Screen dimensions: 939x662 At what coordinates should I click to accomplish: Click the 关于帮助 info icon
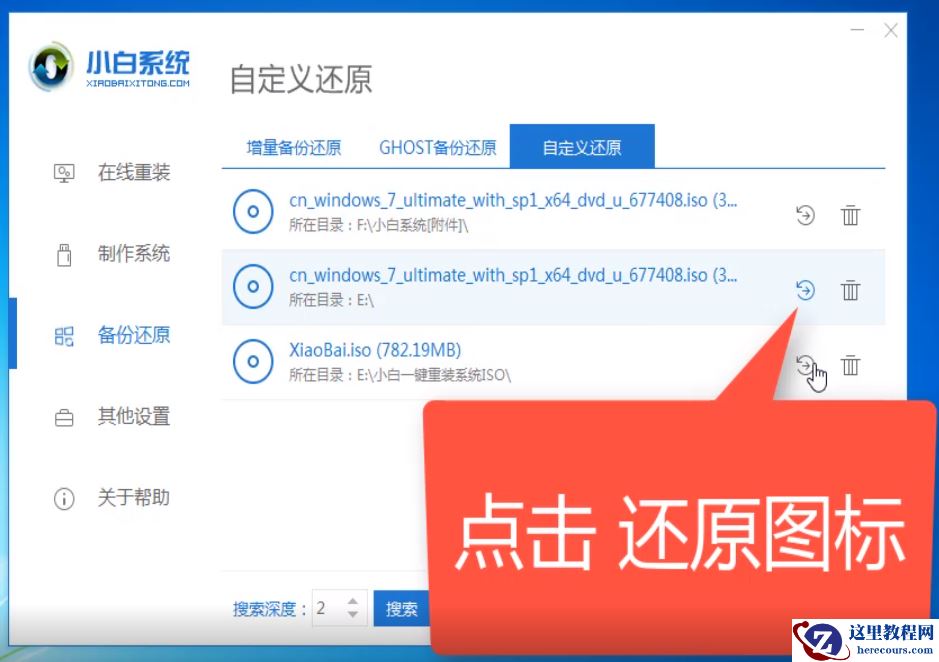tap(63, 498)
